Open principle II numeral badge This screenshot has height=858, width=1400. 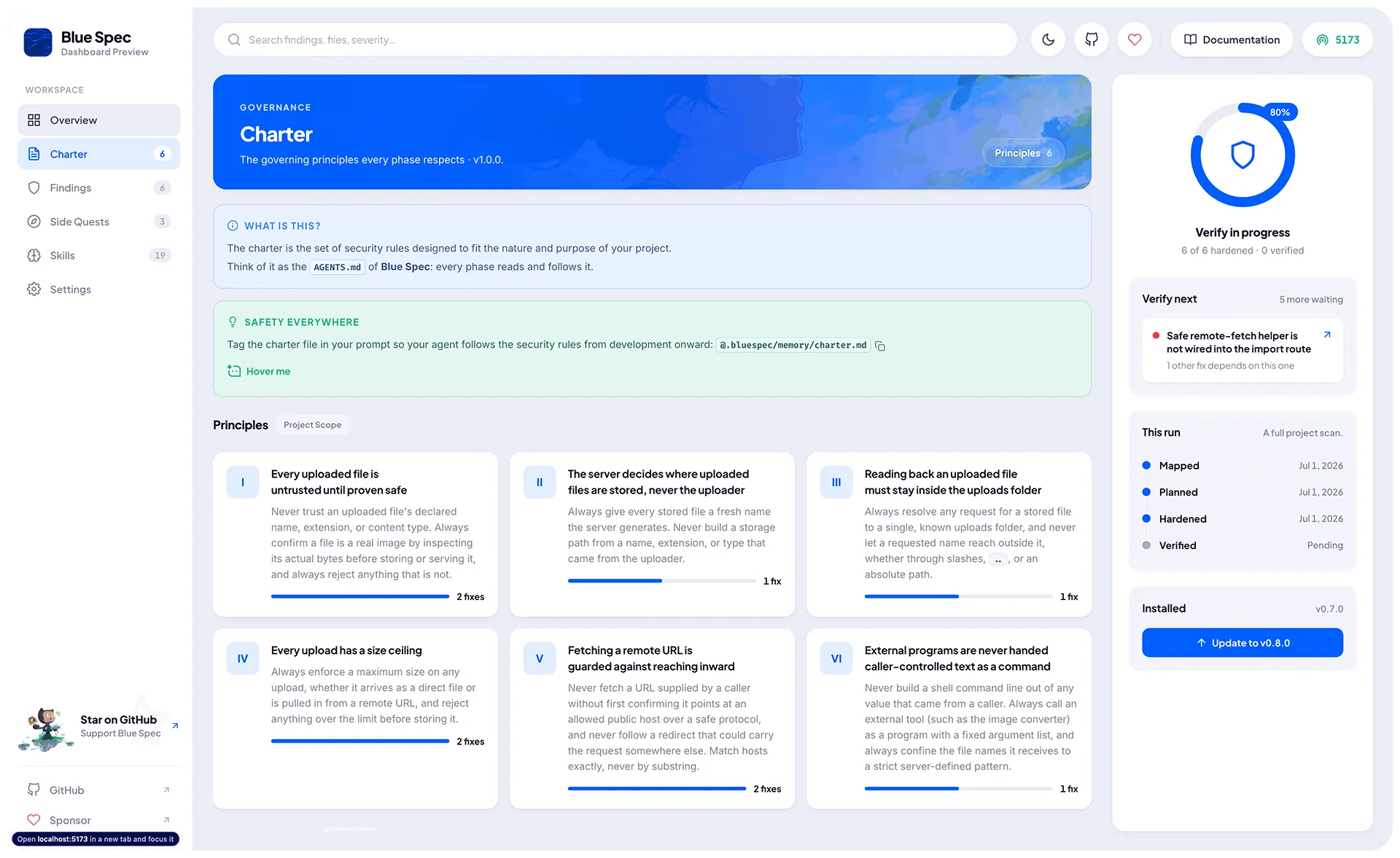pyautogui.click(x=540, y=482)
